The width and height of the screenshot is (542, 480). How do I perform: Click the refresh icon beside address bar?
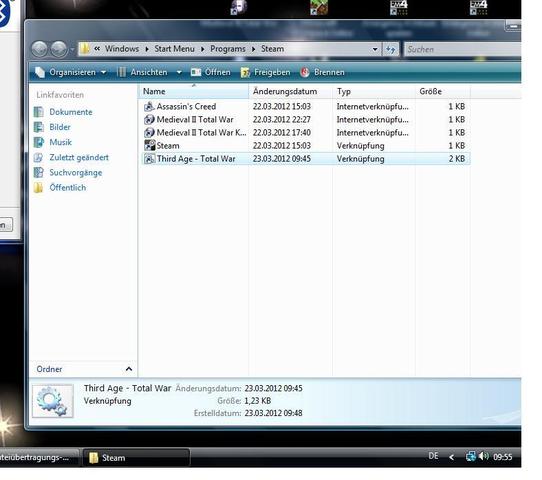pyautogui.click(x=391, y=49)
